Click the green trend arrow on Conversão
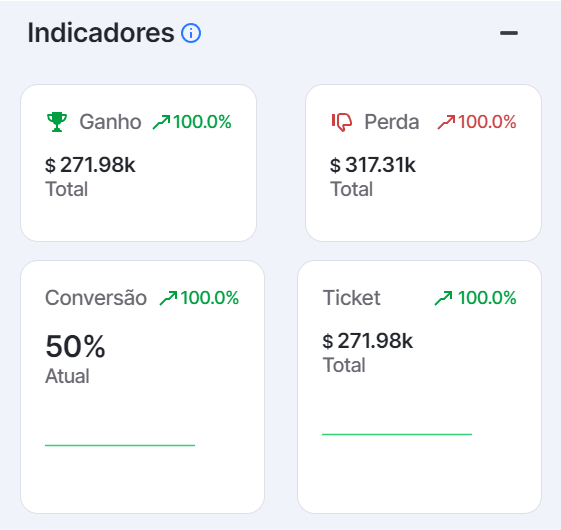 [168, 298]
